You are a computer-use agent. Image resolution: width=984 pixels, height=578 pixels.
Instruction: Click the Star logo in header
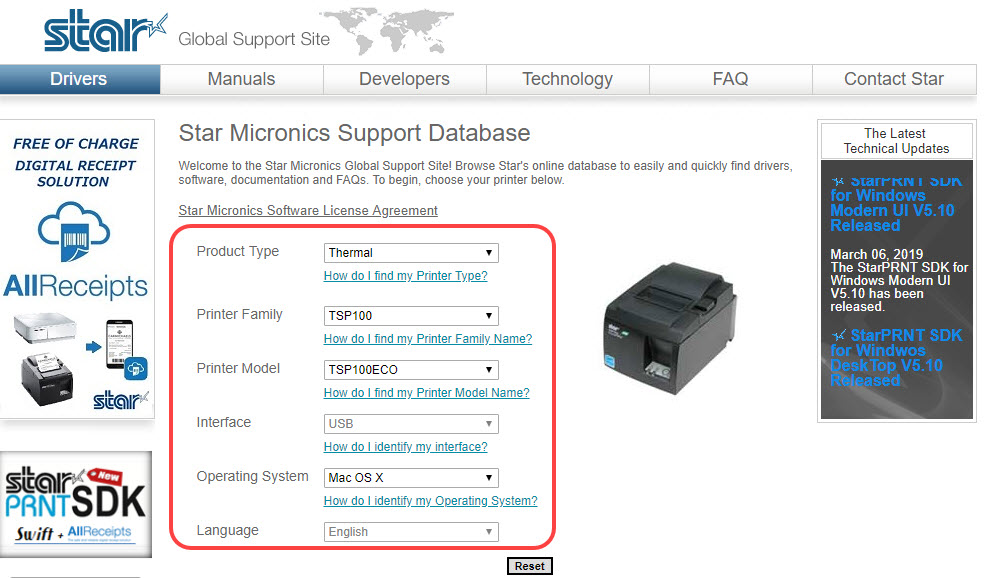click(x=105, y=30)
